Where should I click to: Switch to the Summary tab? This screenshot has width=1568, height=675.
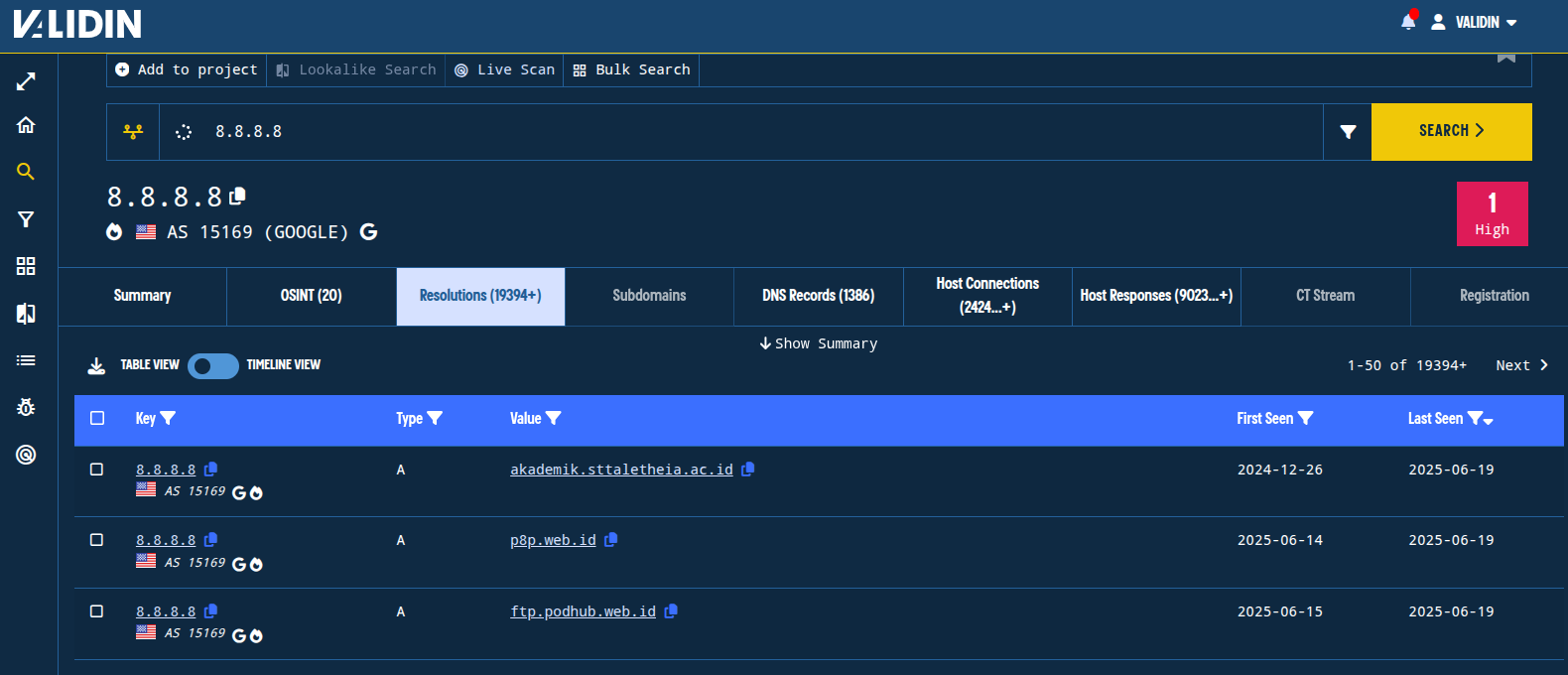(142, 296)
